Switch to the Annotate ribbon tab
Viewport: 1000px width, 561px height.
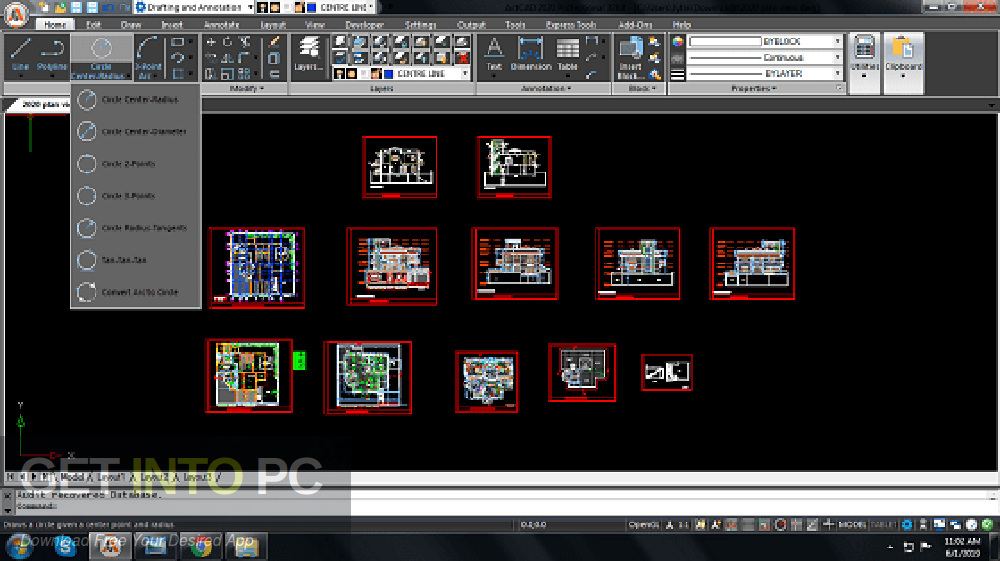[x=221, y=25]
